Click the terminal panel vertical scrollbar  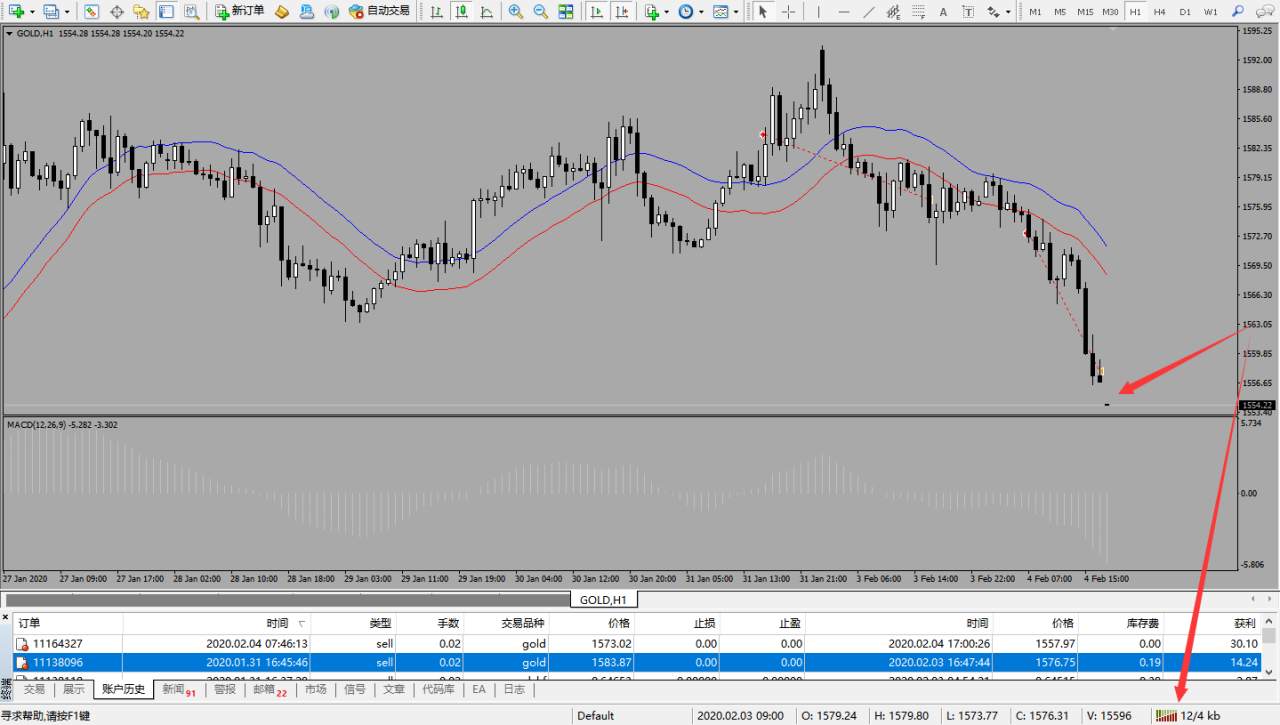pos(1269,653)
